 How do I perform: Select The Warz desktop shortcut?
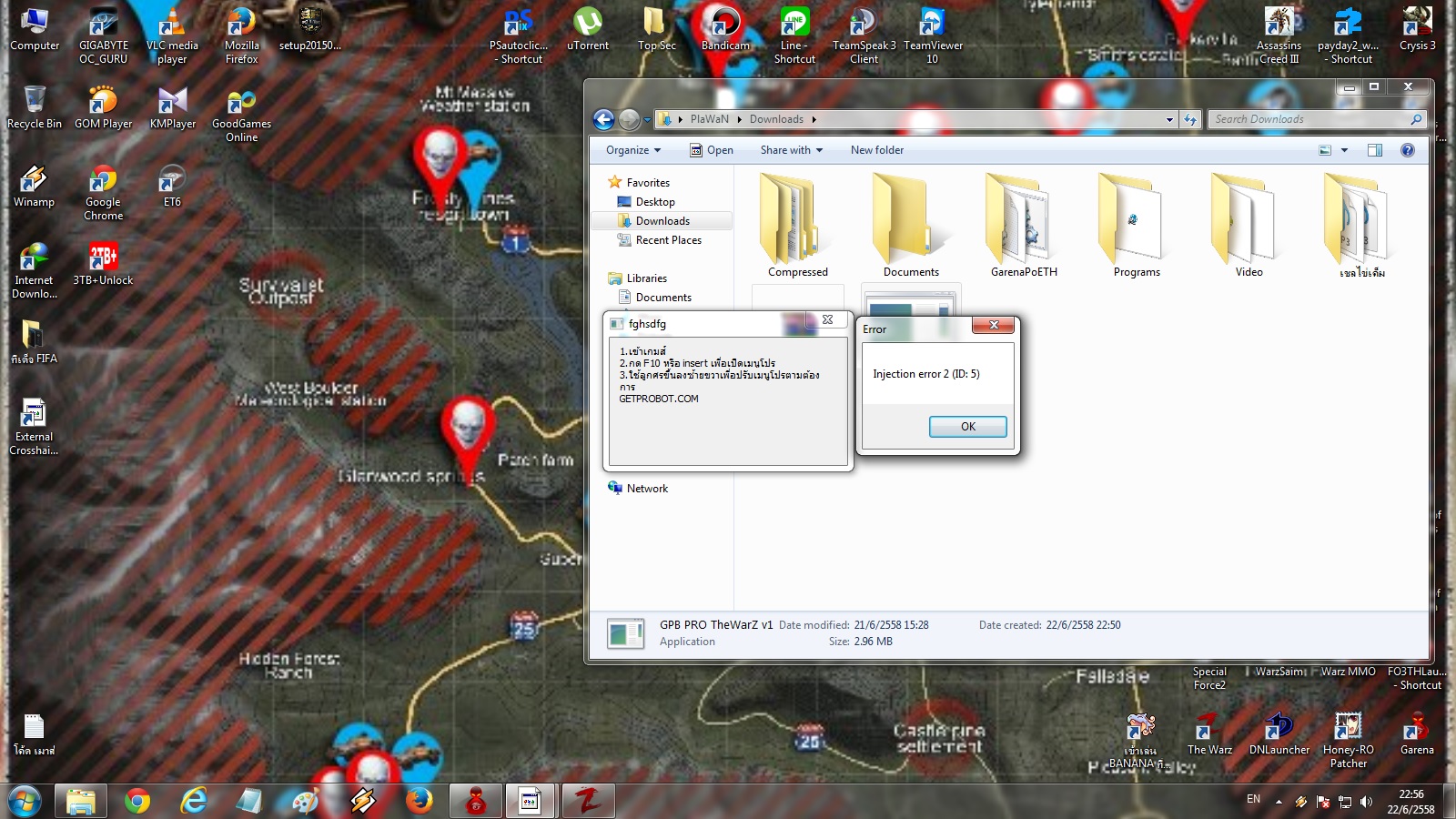pyautogui.click(x=1209, y=733)
